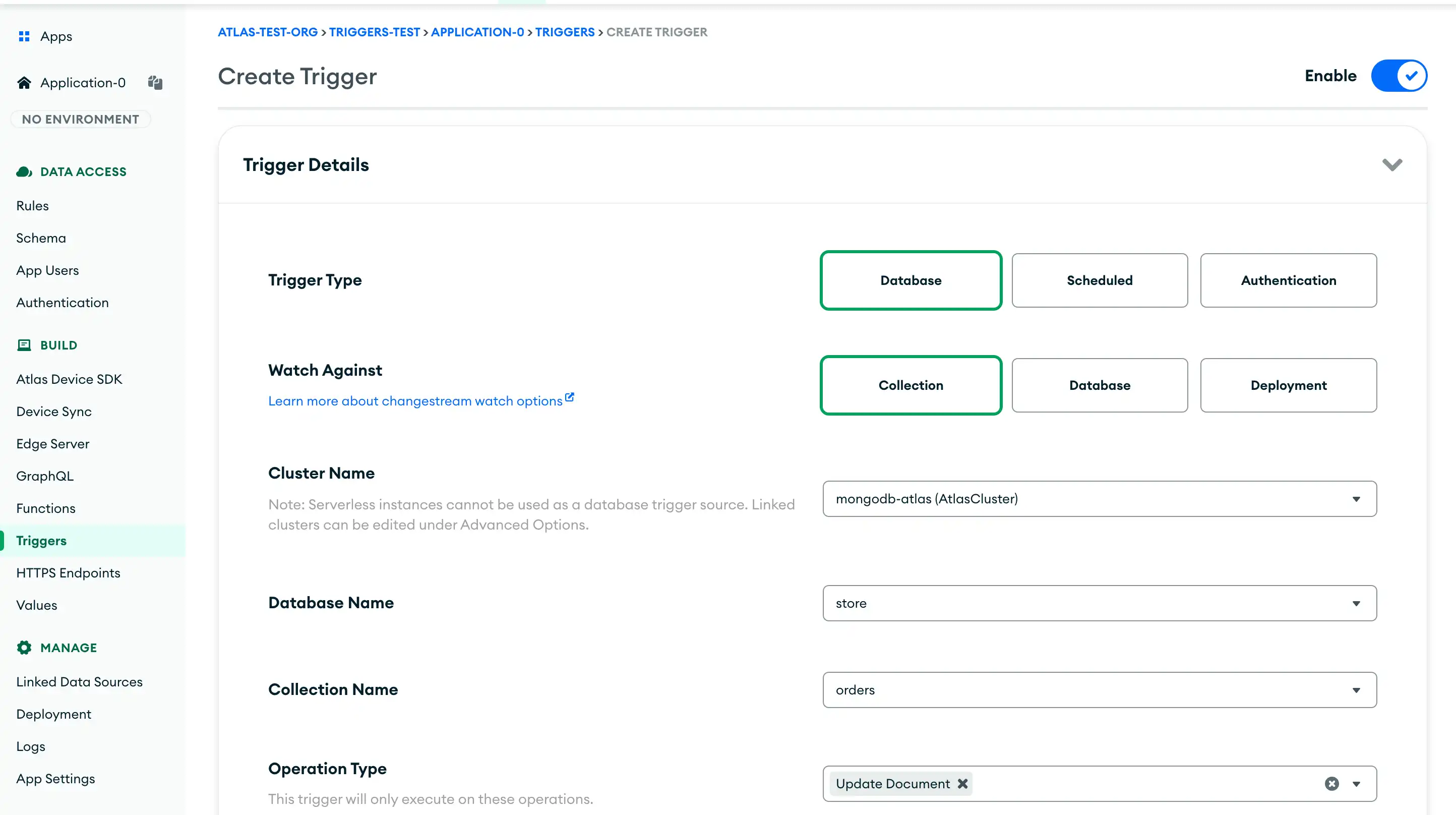
Task: Select Triggers in the sidebar
Action: point(41,540)
